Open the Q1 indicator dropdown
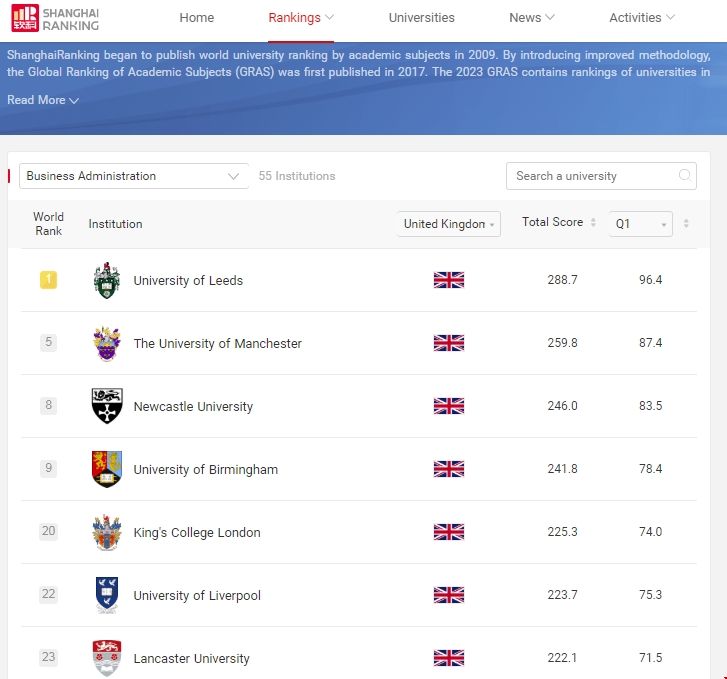The width and height of the screenshot is (727, 679). tap(640, 224)
